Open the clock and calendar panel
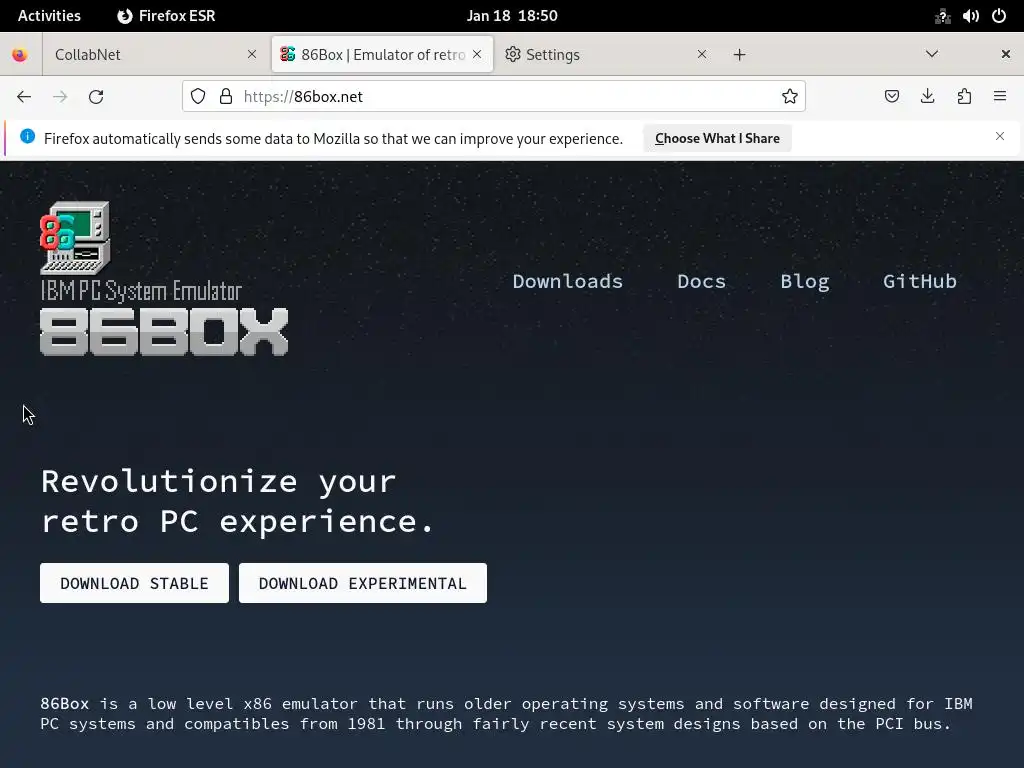This screenshot has height=768, width=1024. pos(512,16)
